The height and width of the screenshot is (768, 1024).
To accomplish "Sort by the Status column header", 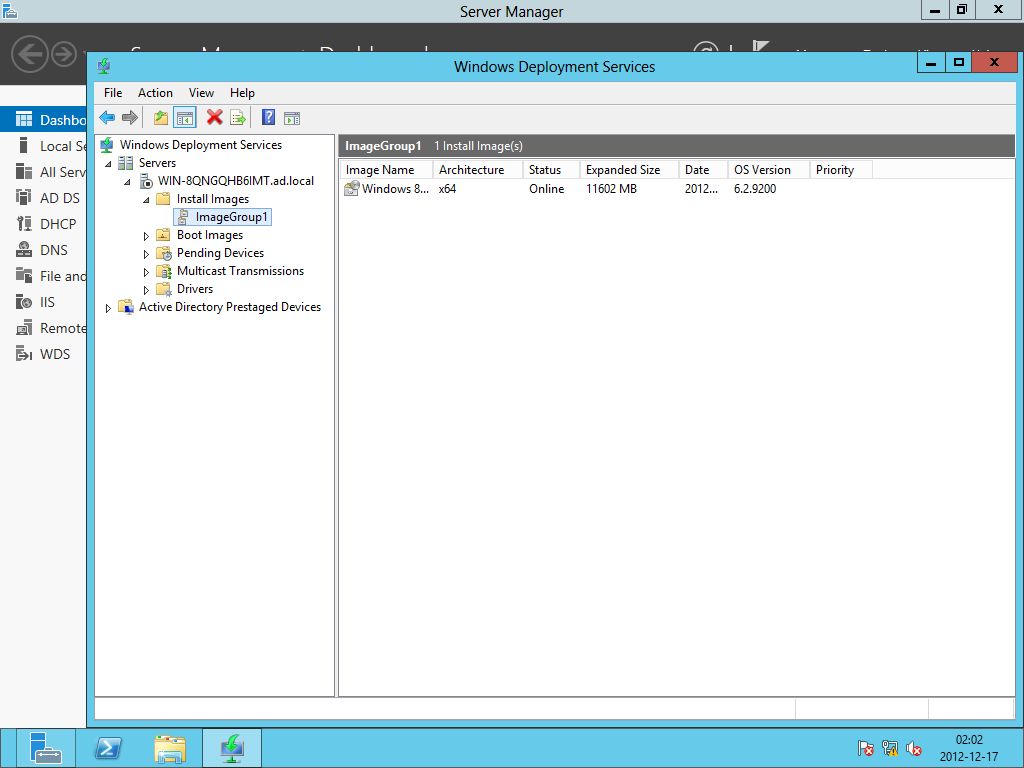I will coord(551,170).
